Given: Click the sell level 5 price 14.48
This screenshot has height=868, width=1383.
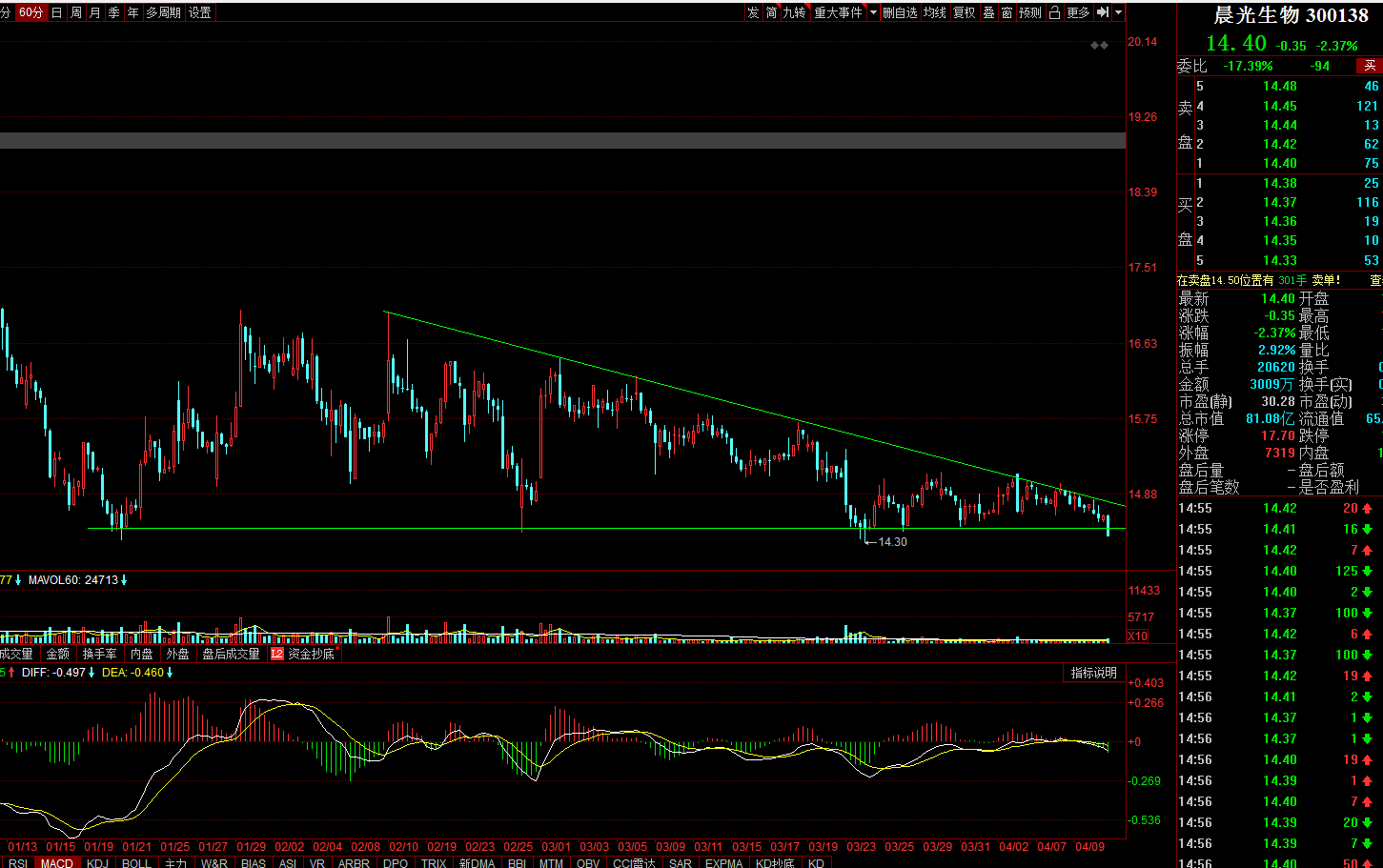Looking at the screenshot, I should click(x=1280, y=86).
